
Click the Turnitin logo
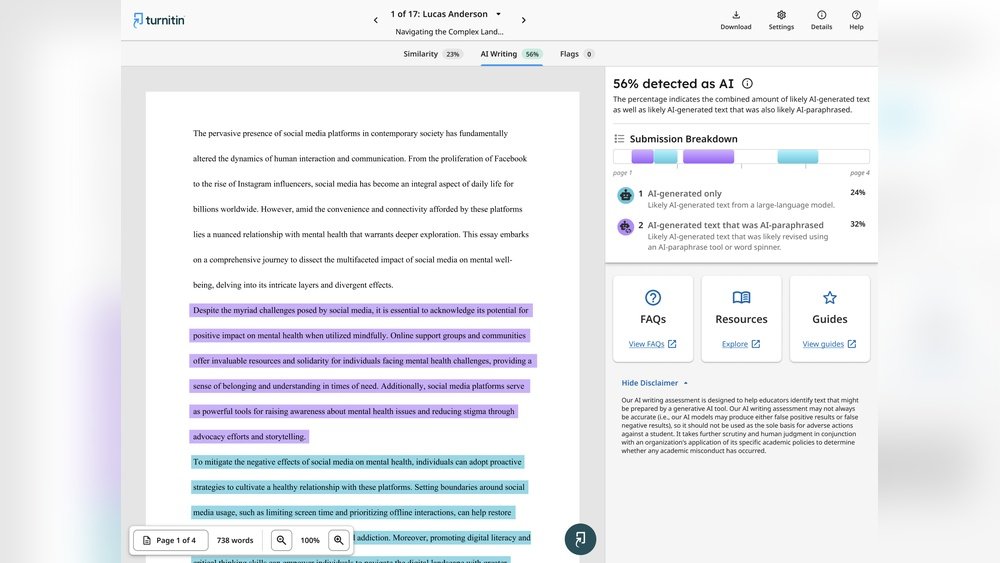point(159,20)
